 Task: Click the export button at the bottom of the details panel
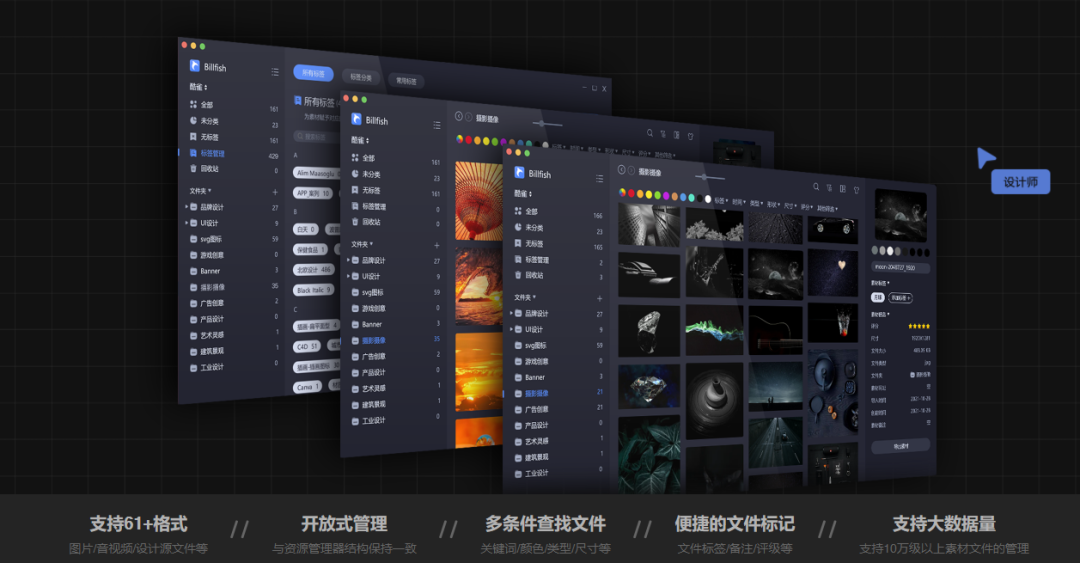click(900, 446)
